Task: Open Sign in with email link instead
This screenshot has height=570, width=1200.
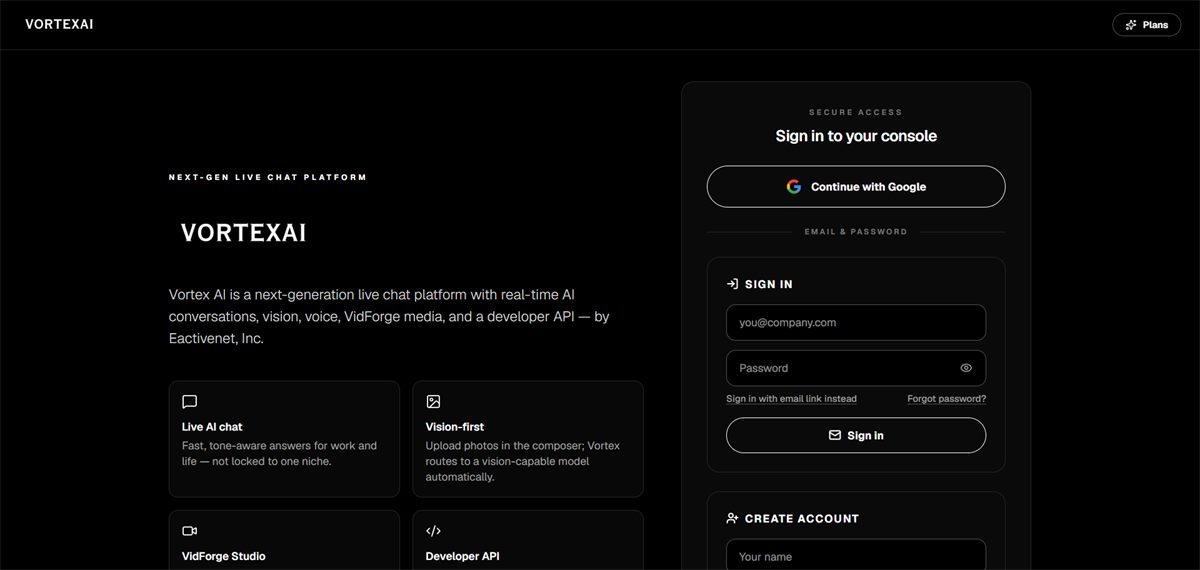Action: 791,399
